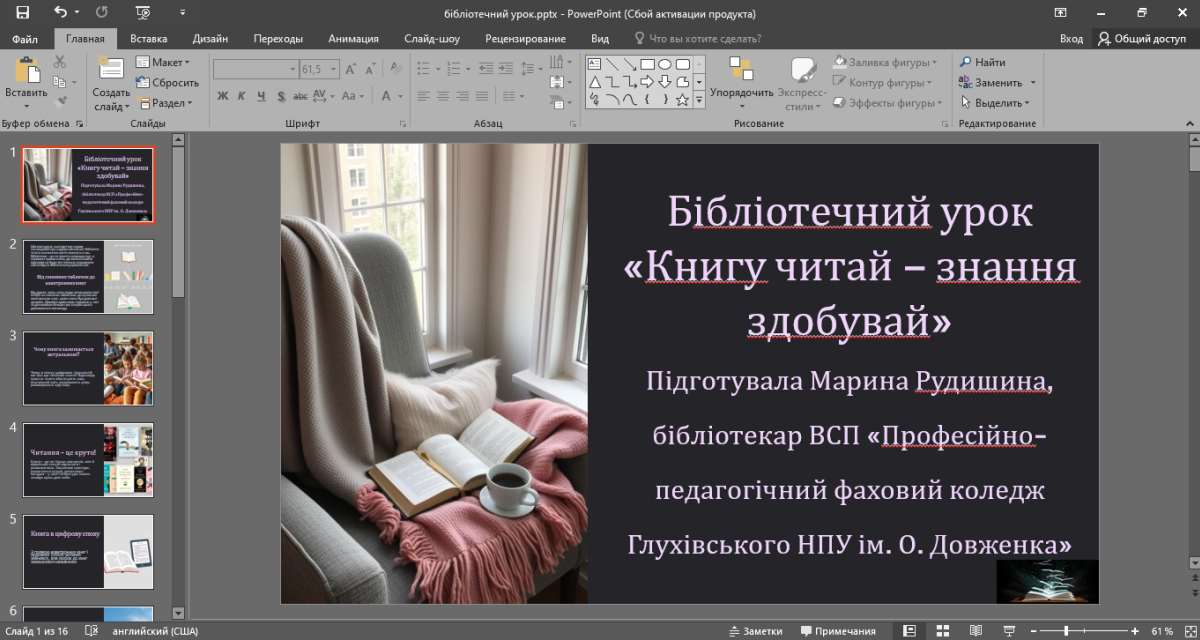
Task: Open the font size dropdown
Action: tap(333, 70)
